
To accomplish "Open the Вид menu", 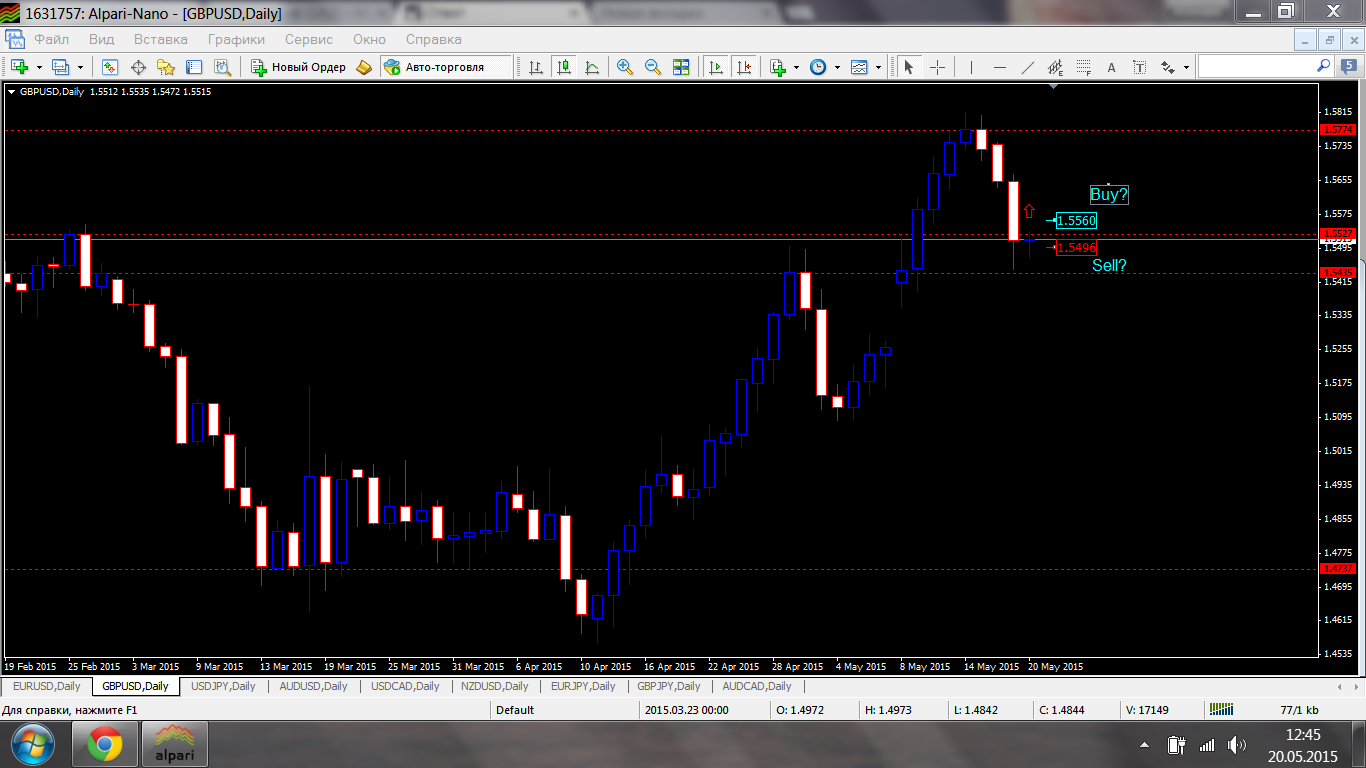I will [x=101, y=39].
